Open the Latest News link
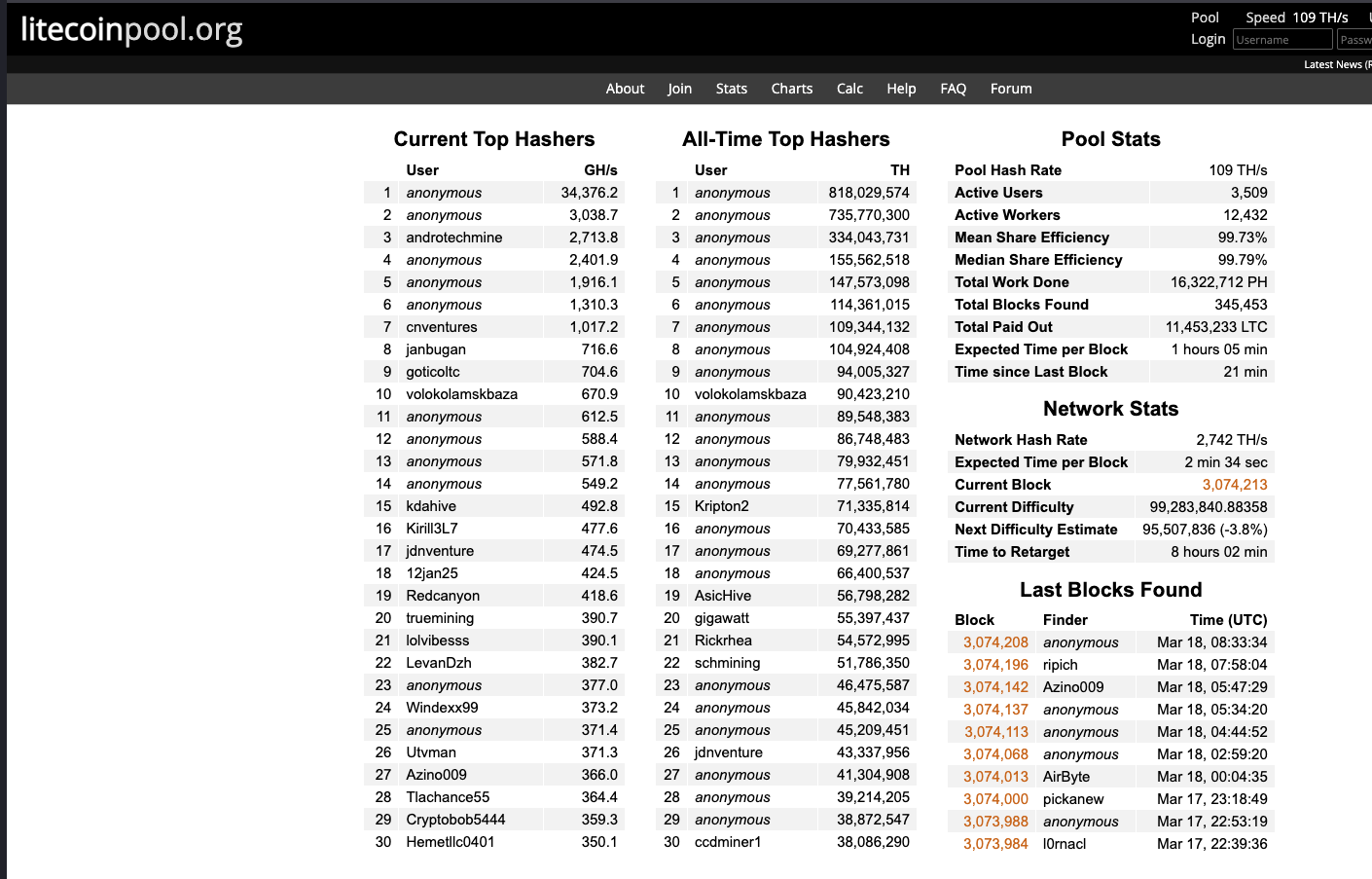Image resolution: width=1372 pixels, height=879 pixels. pyautogui.click(x=1335, y=65)
